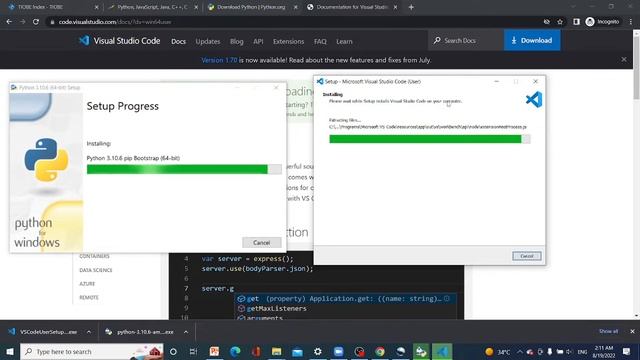Screen dimensions: 640x360
Task: Click the taskbar search box
Action: 91,351
